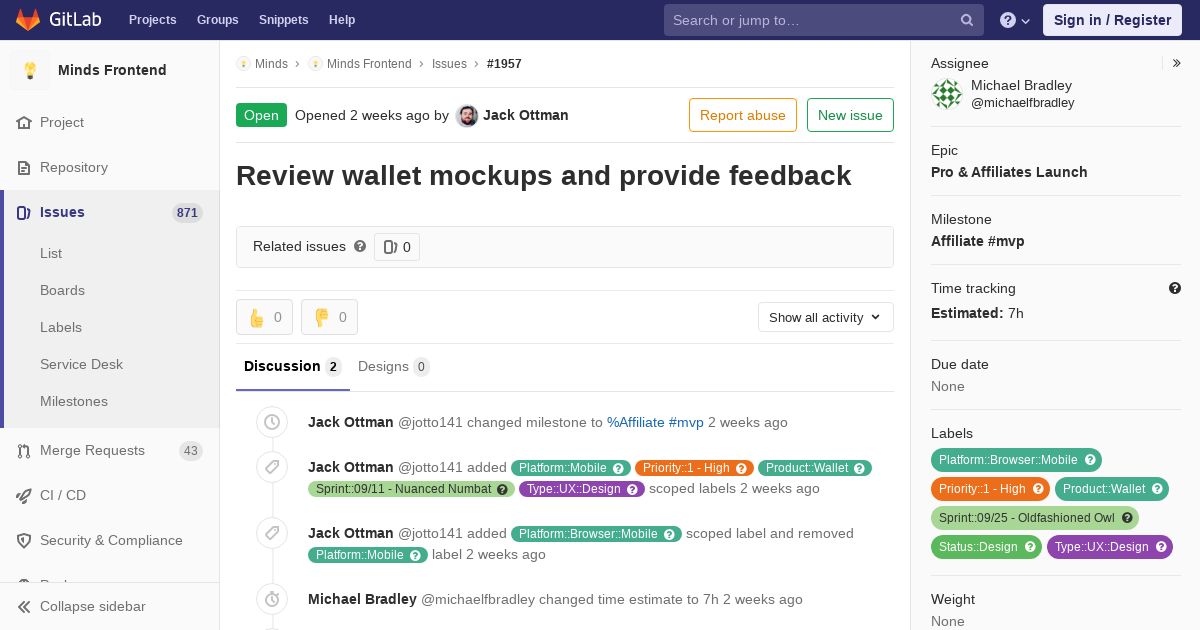The image size is (1200, 630).
Task: Click the Issues icon in sidebar
Action: click(x=24, y=212)
